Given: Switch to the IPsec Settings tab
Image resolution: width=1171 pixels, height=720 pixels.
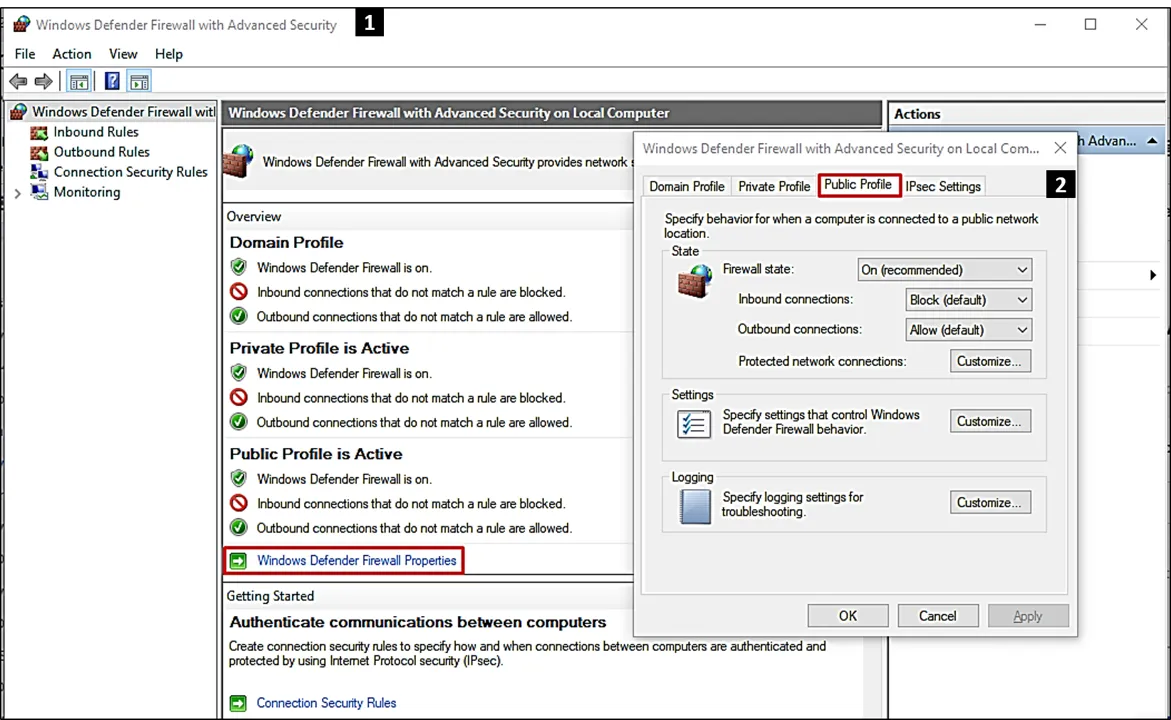Looking at the screenshot, I should pyautogui.click(x=943, y=186).
